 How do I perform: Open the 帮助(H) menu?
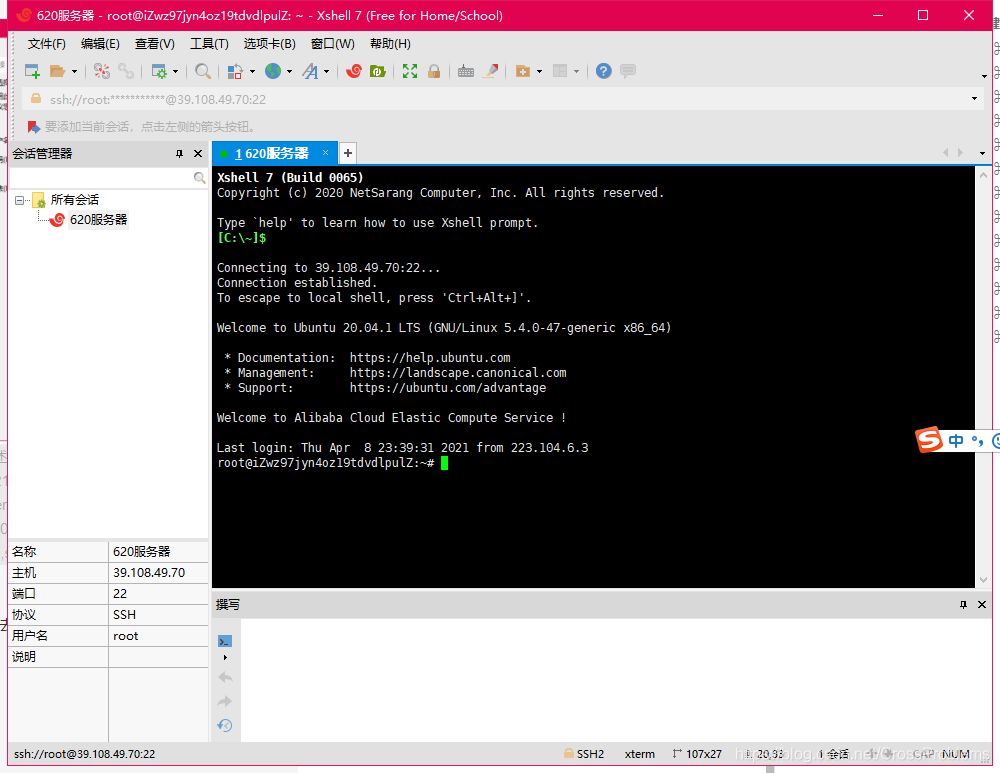pyautogui.click(x=390, y=43)
